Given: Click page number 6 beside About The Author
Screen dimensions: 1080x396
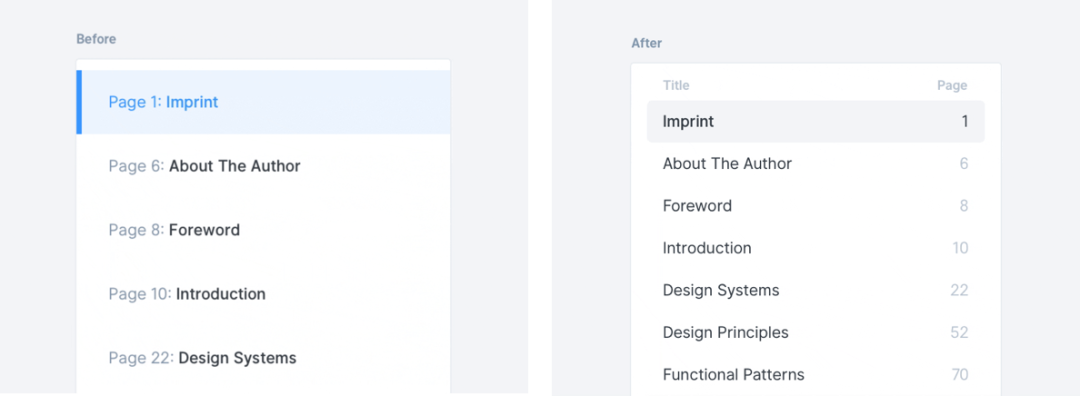Looking at the screenshot, I should [x=964, y=164].
